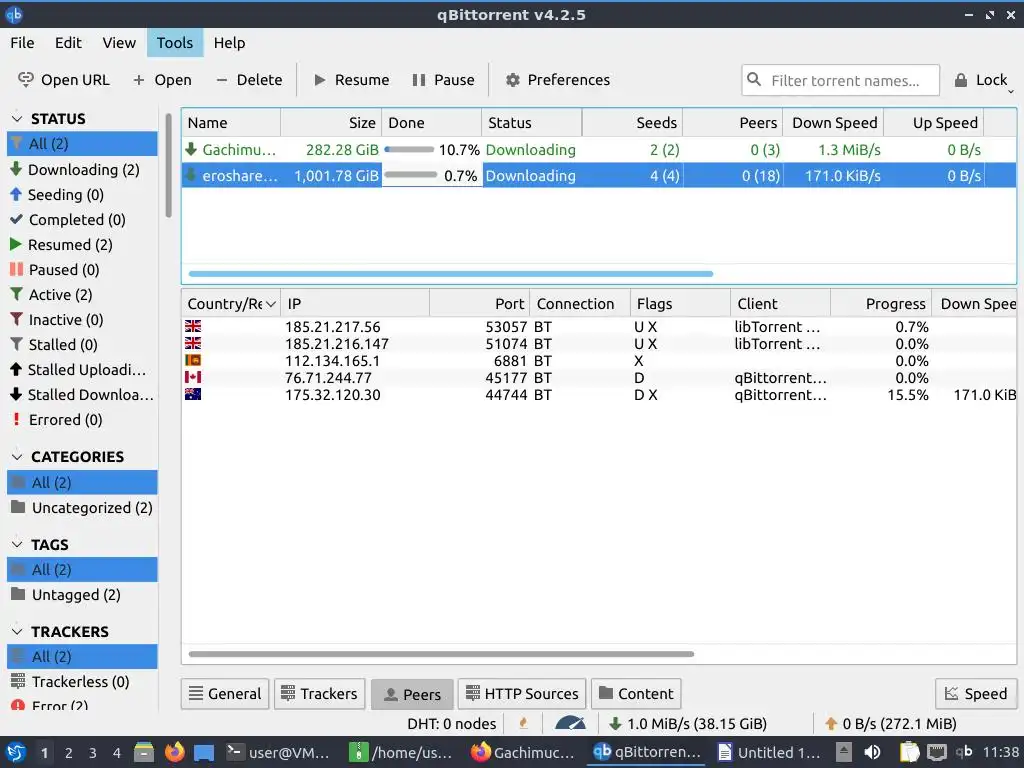Viewport: 1024px width, 768px height.
Task: Click the green download arrow in status bar
Action: coord(615,724)
